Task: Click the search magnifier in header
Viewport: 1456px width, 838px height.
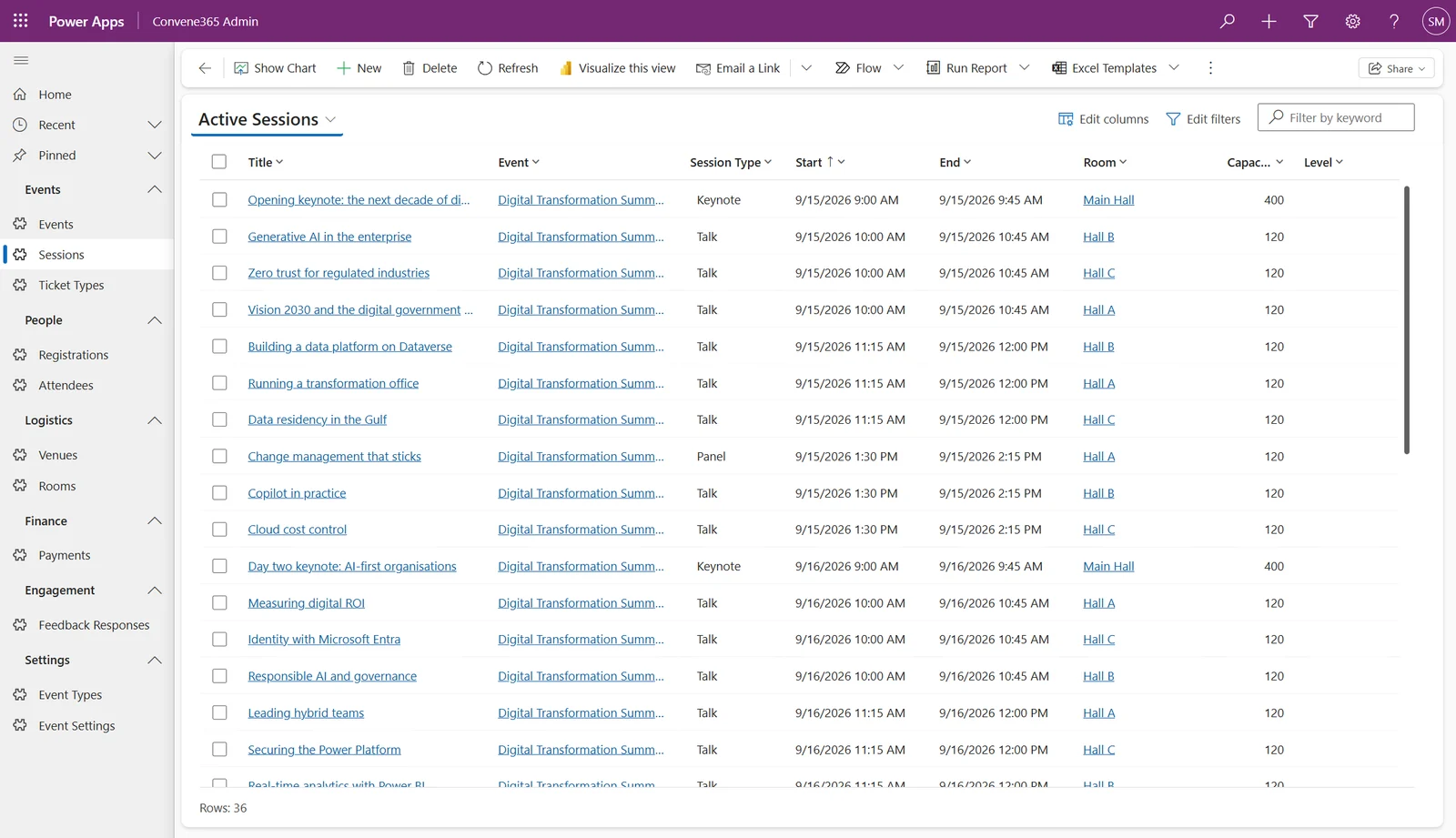Action: (1228, 21)
